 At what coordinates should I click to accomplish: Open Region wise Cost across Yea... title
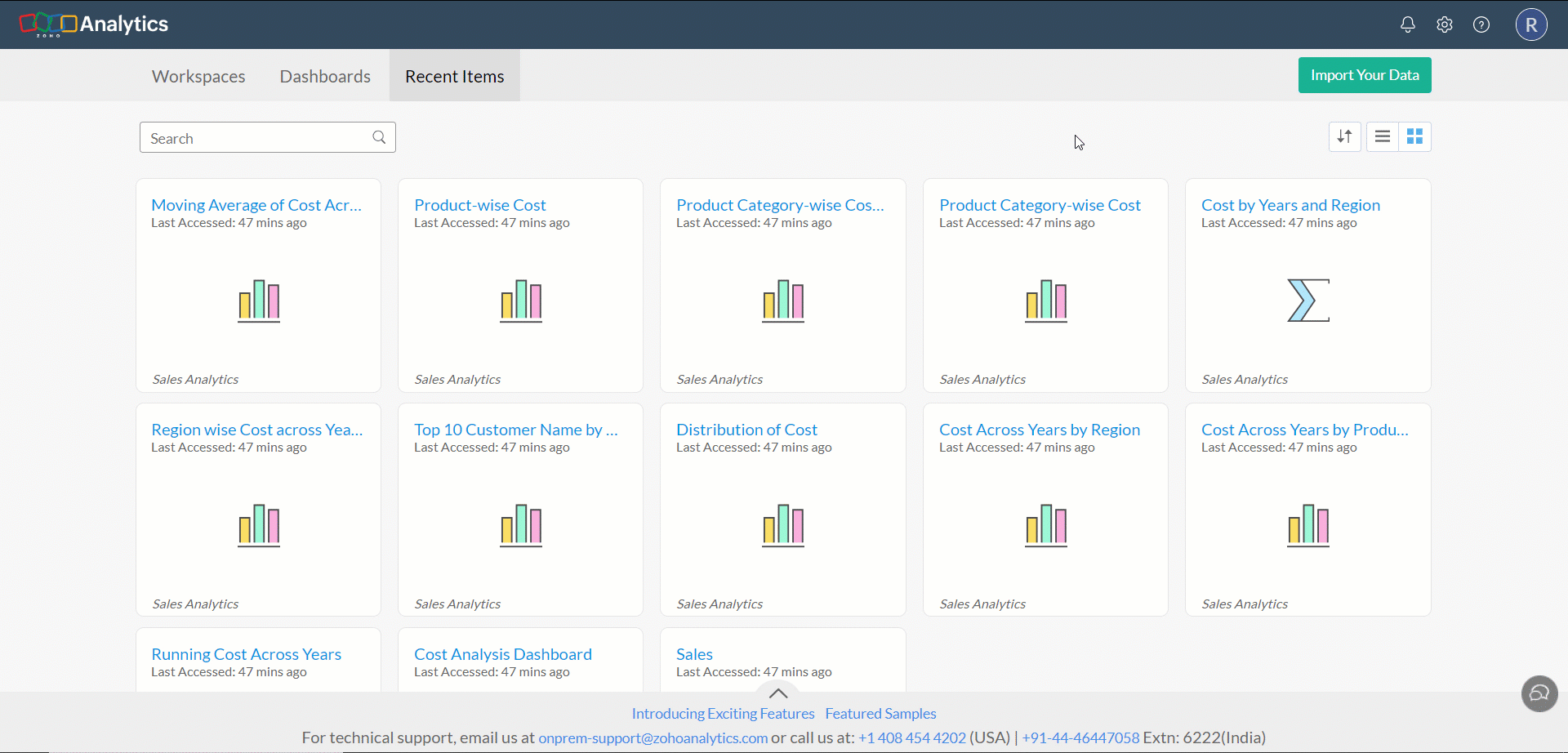(x=257, y=430)
